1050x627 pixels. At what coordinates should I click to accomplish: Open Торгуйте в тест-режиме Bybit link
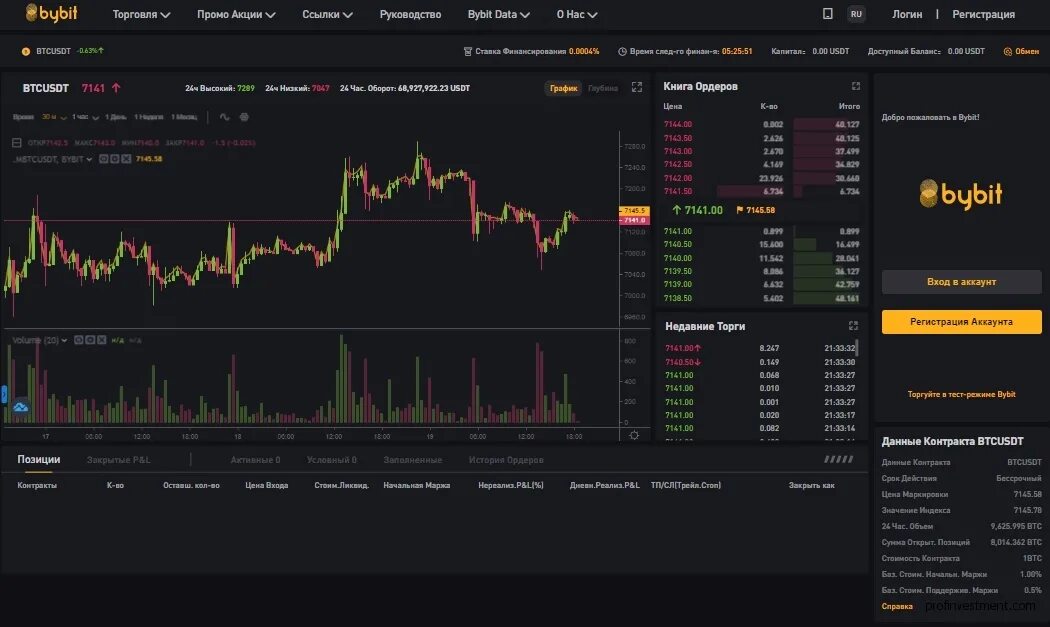tap(962, 395)
